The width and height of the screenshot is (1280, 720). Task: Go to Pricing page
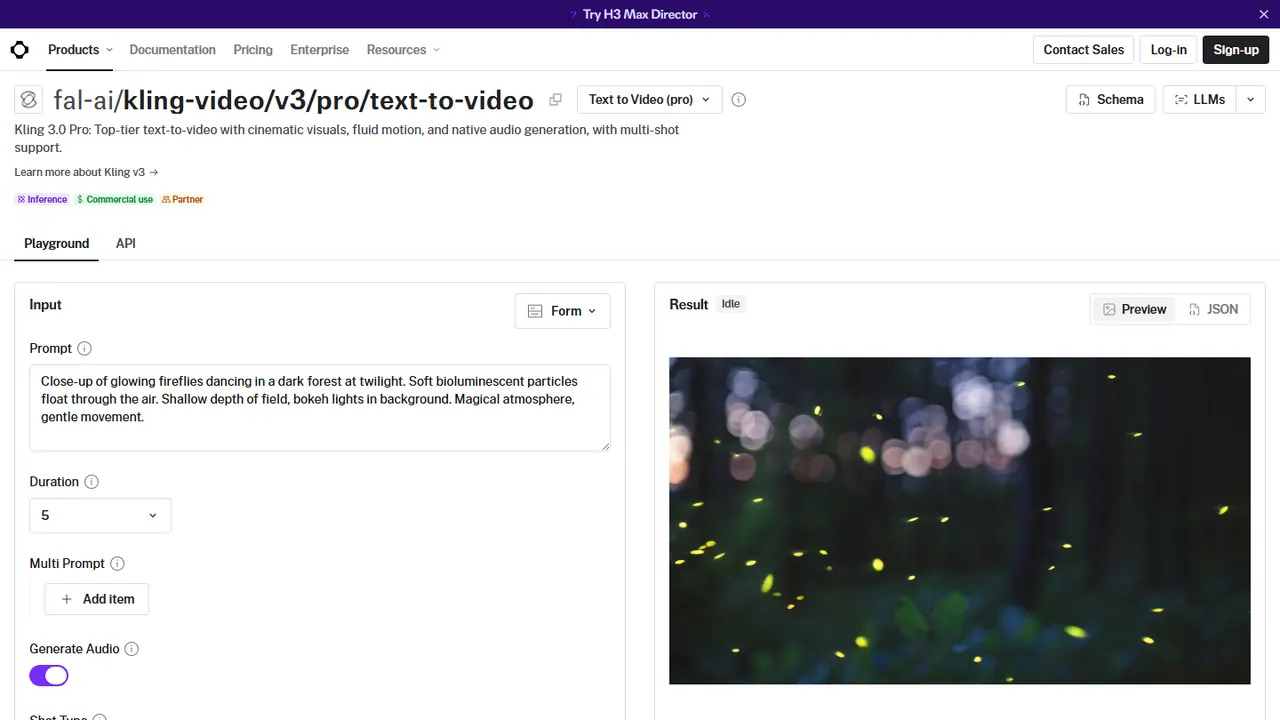[x=253, y=50]
